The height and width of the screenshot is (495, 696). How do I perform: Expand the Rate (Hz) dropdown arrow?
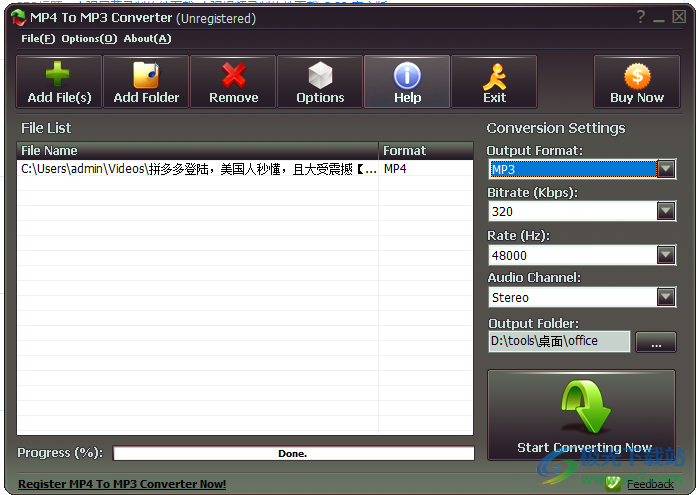coord(666,255)
